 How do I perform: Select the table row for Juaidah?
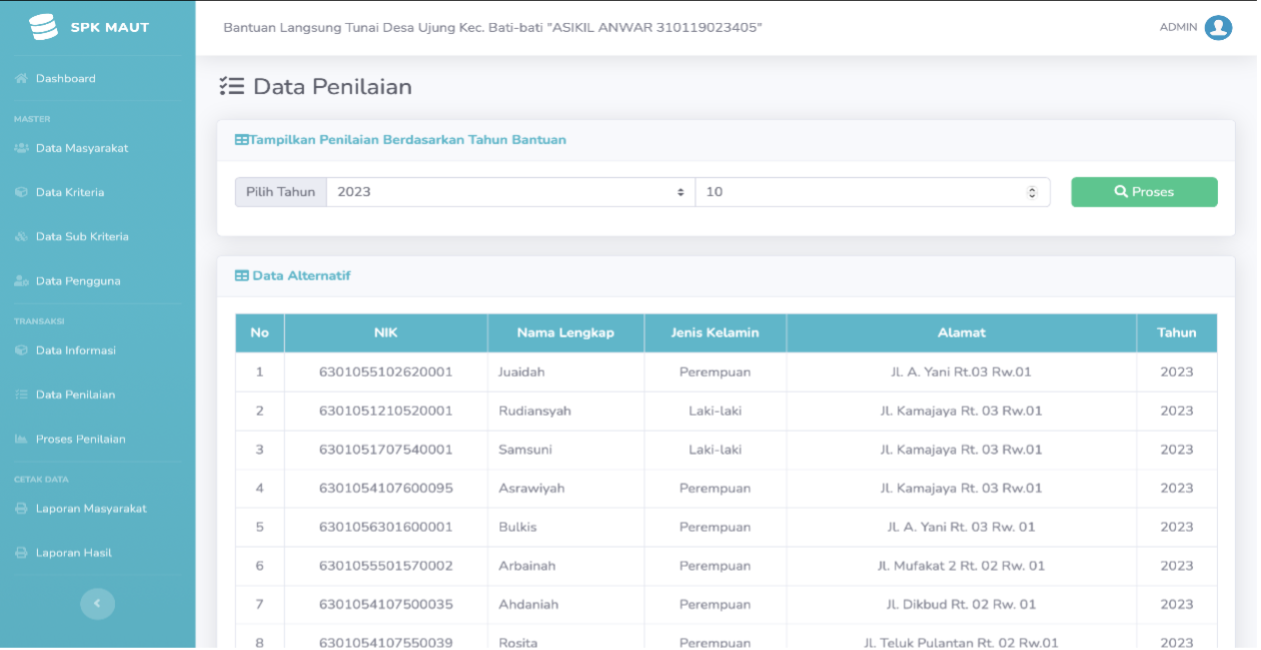click(x=726, y=372)
